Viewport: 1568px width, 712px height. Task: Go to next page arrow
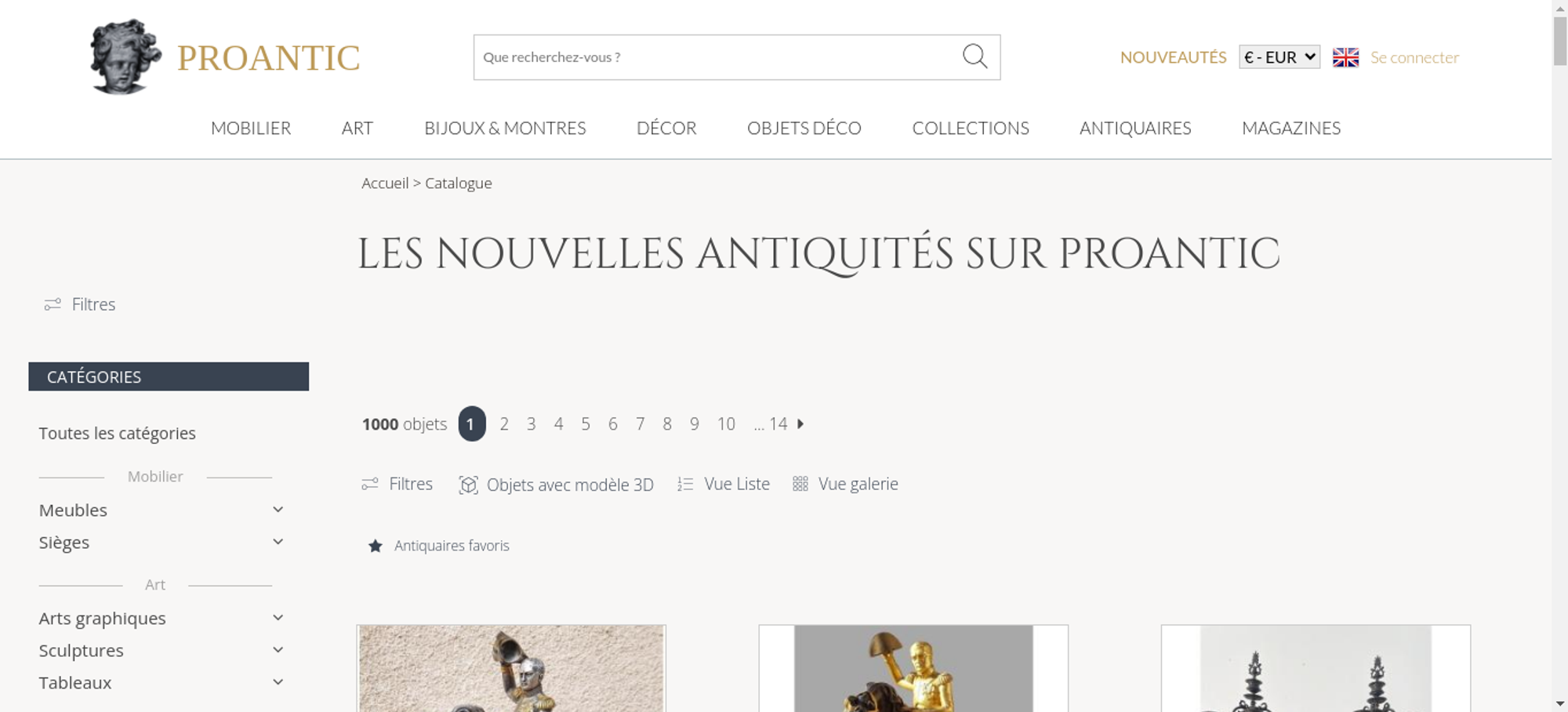pyautogui.click(x=800, y=423)
